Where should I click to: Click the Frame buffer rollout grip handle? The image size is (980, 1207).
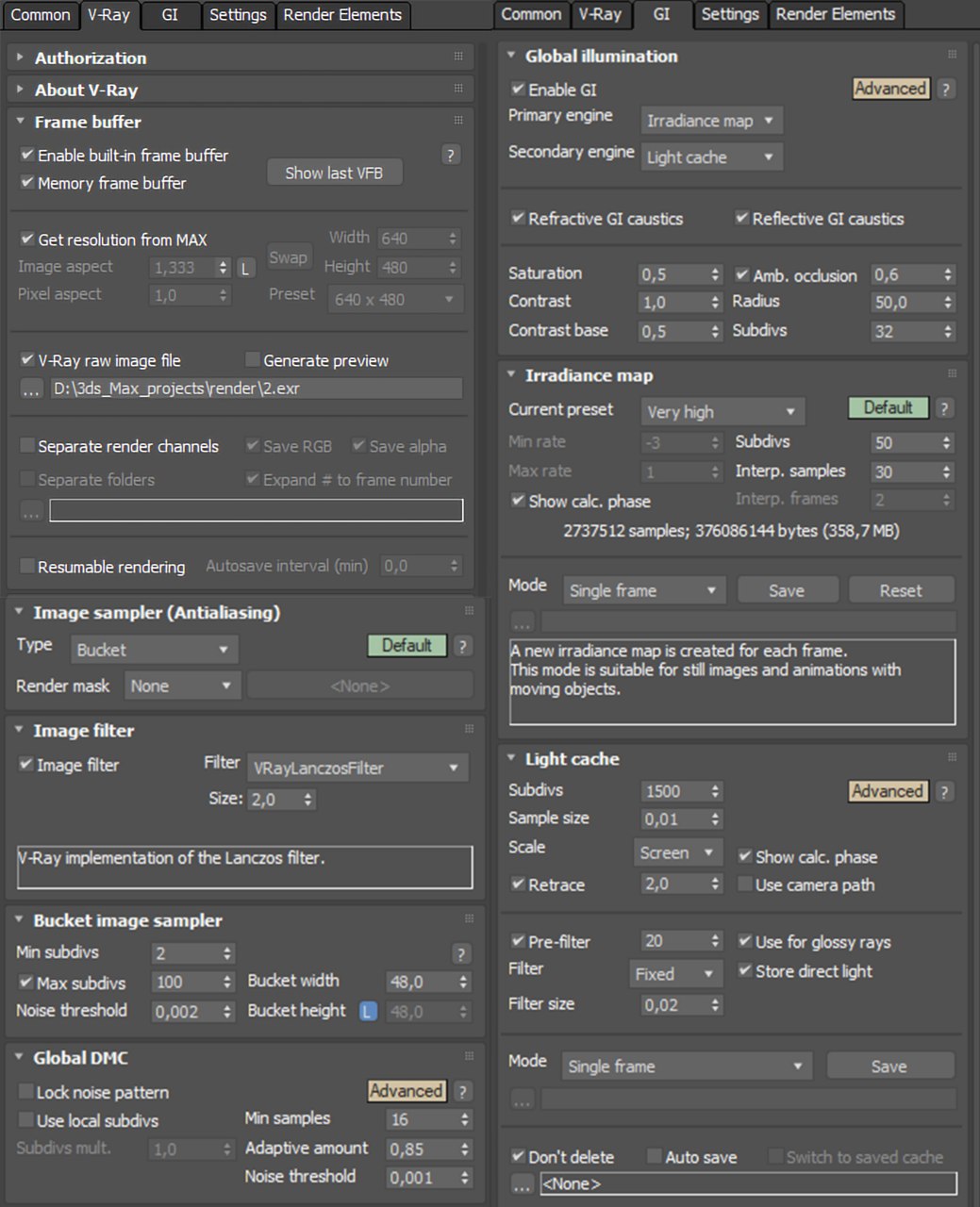coord(458,121)
